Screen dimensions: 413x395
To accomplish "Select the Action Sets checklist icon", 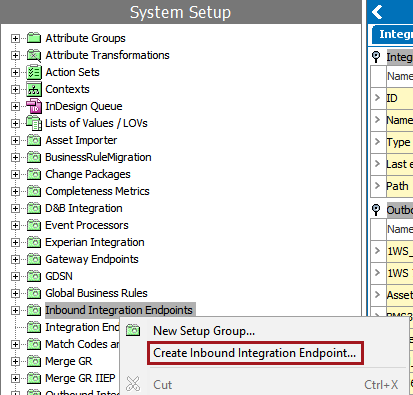I will coord(34,72).
